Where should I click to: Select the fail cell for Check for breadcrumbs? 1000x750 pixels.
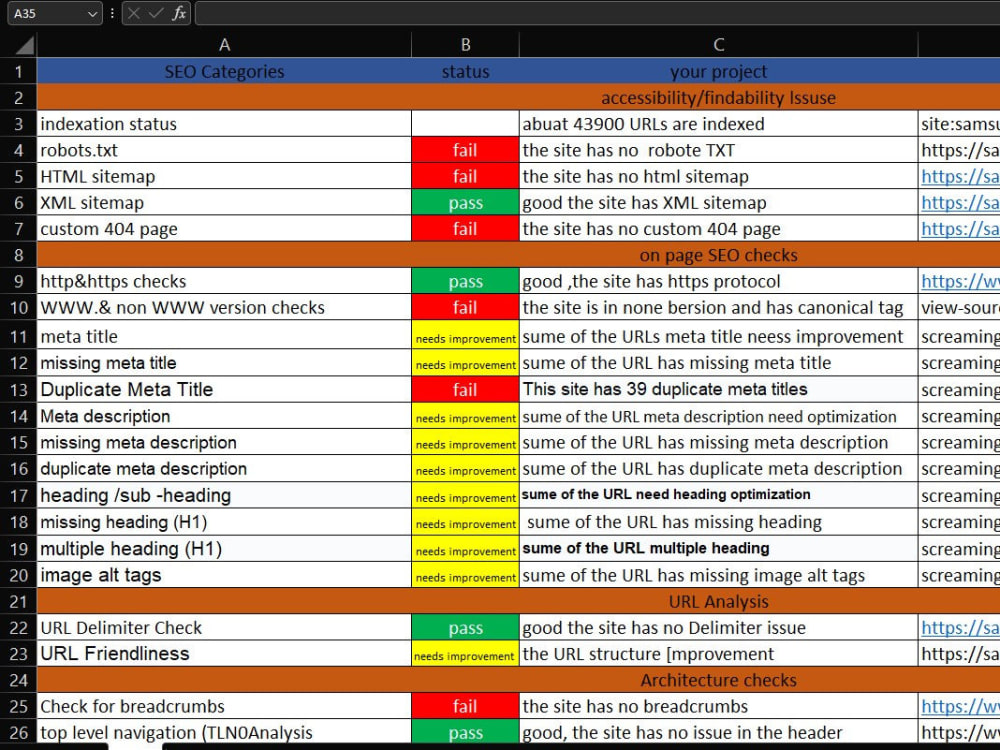click(466, 706)
